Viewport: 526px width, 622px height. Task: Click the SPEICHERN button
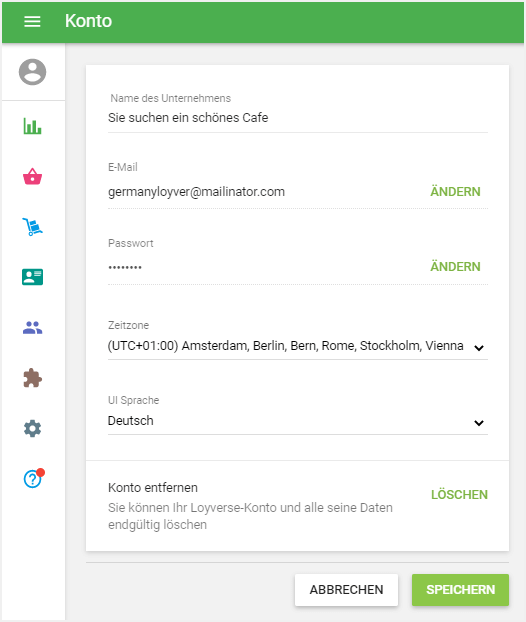click(461, 590)
